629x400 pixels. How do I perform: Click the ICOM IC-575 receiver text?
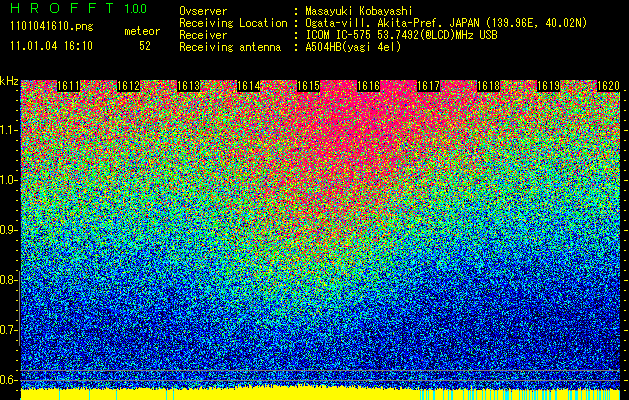[402, 35]
